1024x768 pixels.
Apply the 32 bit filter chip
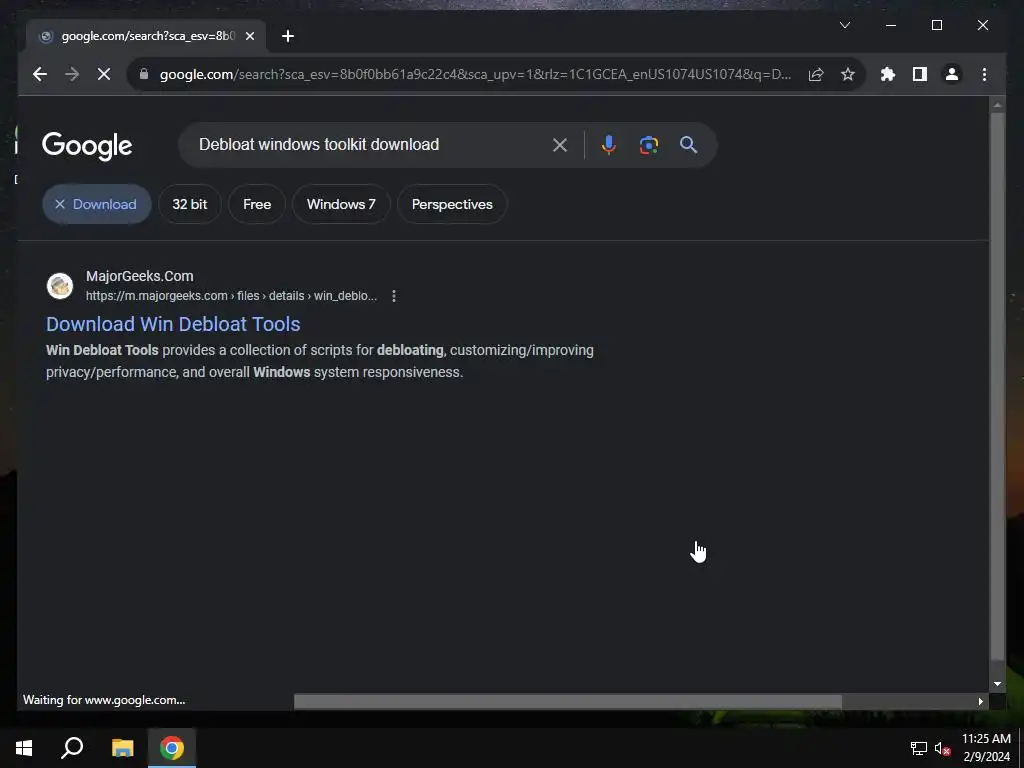(x=189, y=204)
